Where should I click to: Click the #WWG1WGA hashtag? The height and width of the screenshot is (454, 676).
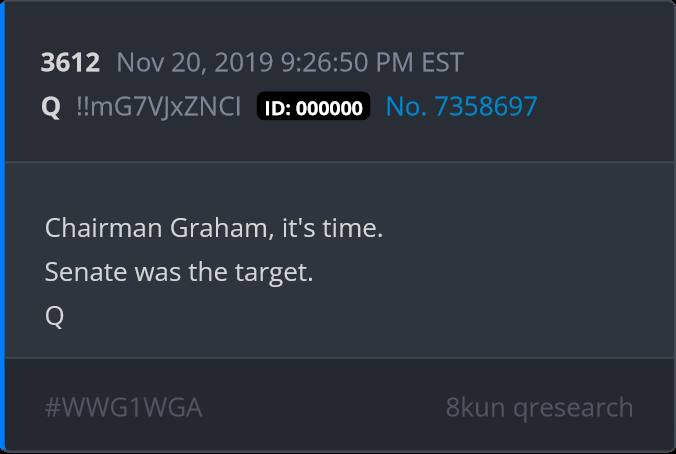pyautogui.click(x=124, y=407)
